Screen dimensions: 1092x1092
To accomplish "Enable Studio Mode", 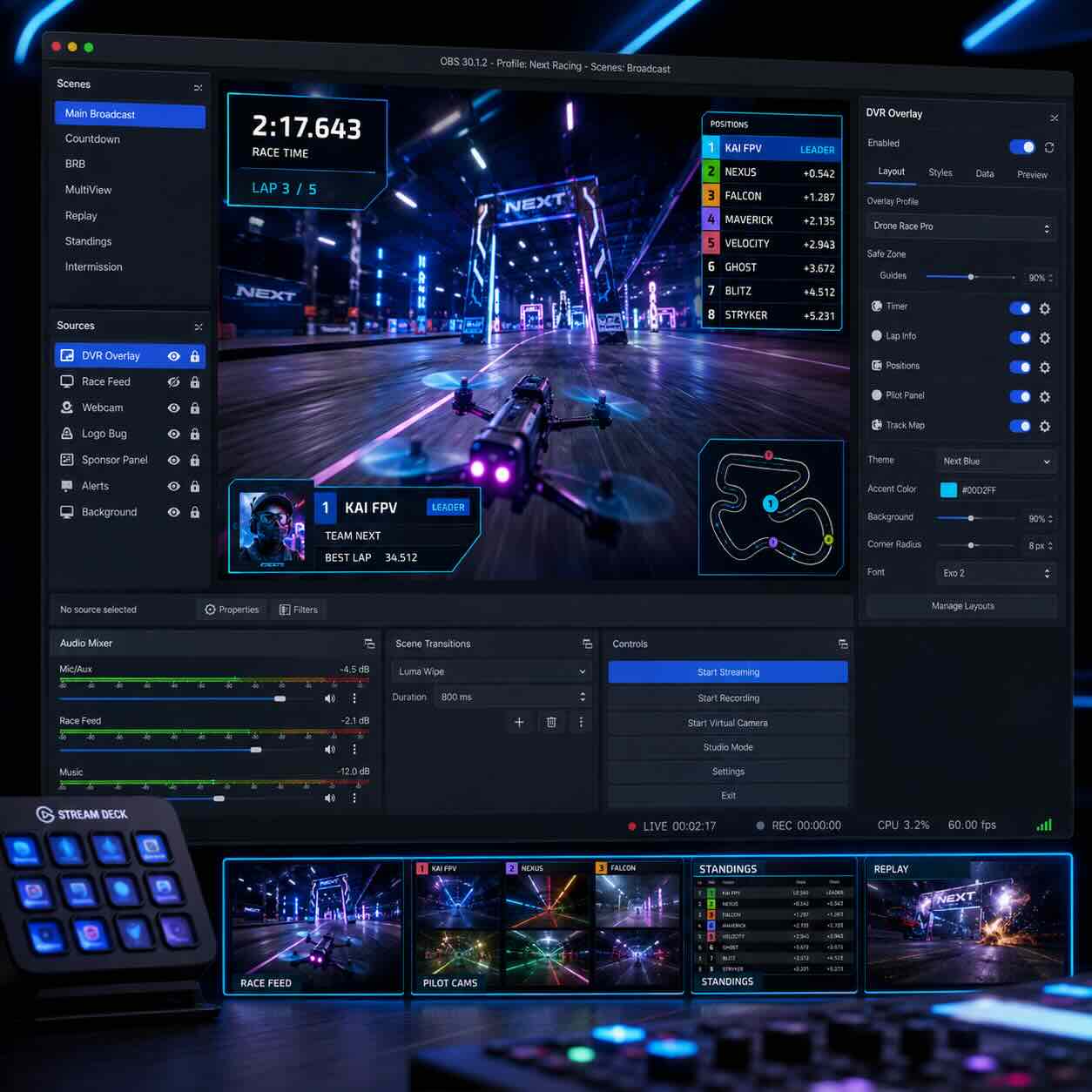I will pos(728,747).
